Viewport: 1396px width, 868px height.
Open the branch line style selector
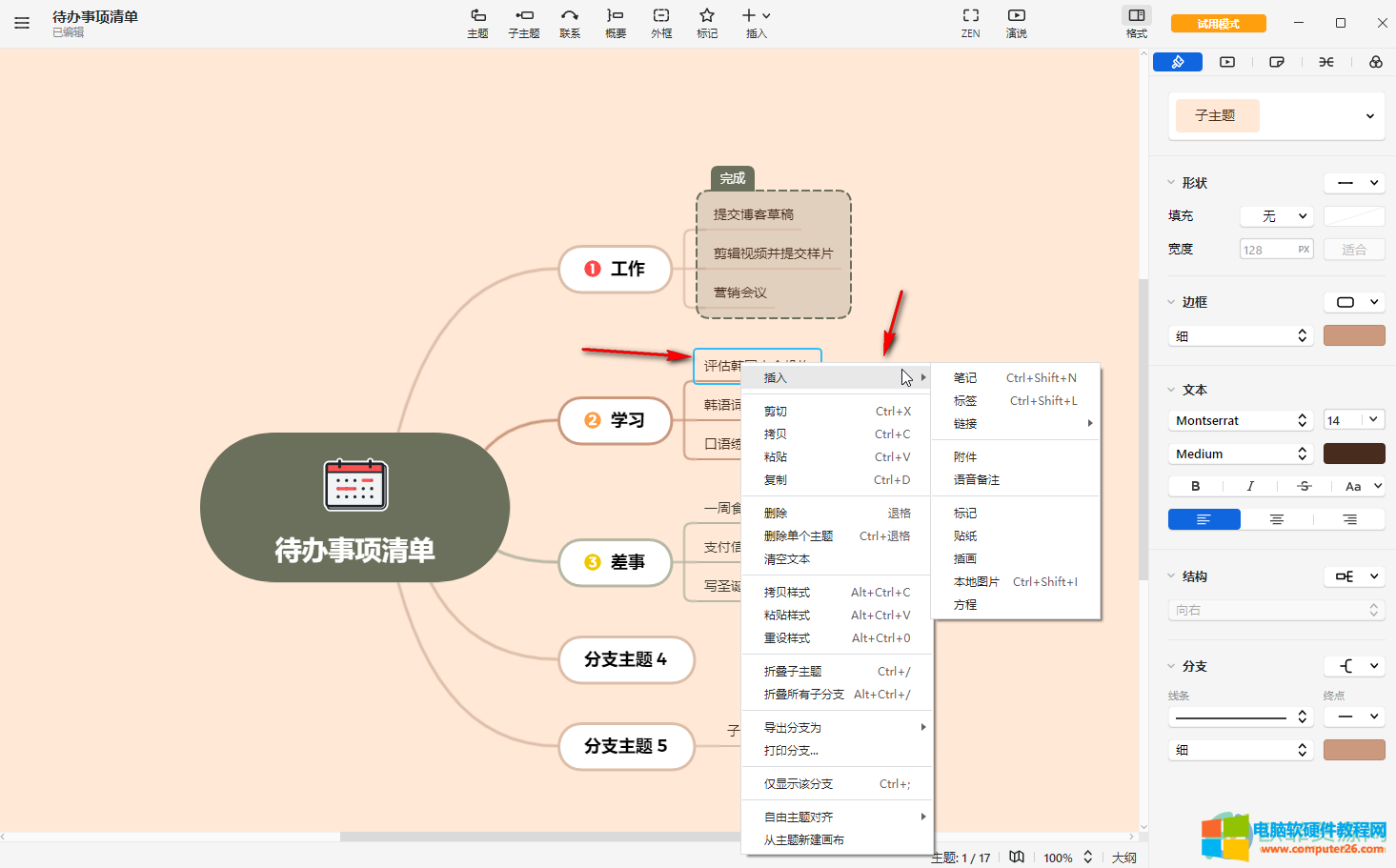pos(1241,717)
